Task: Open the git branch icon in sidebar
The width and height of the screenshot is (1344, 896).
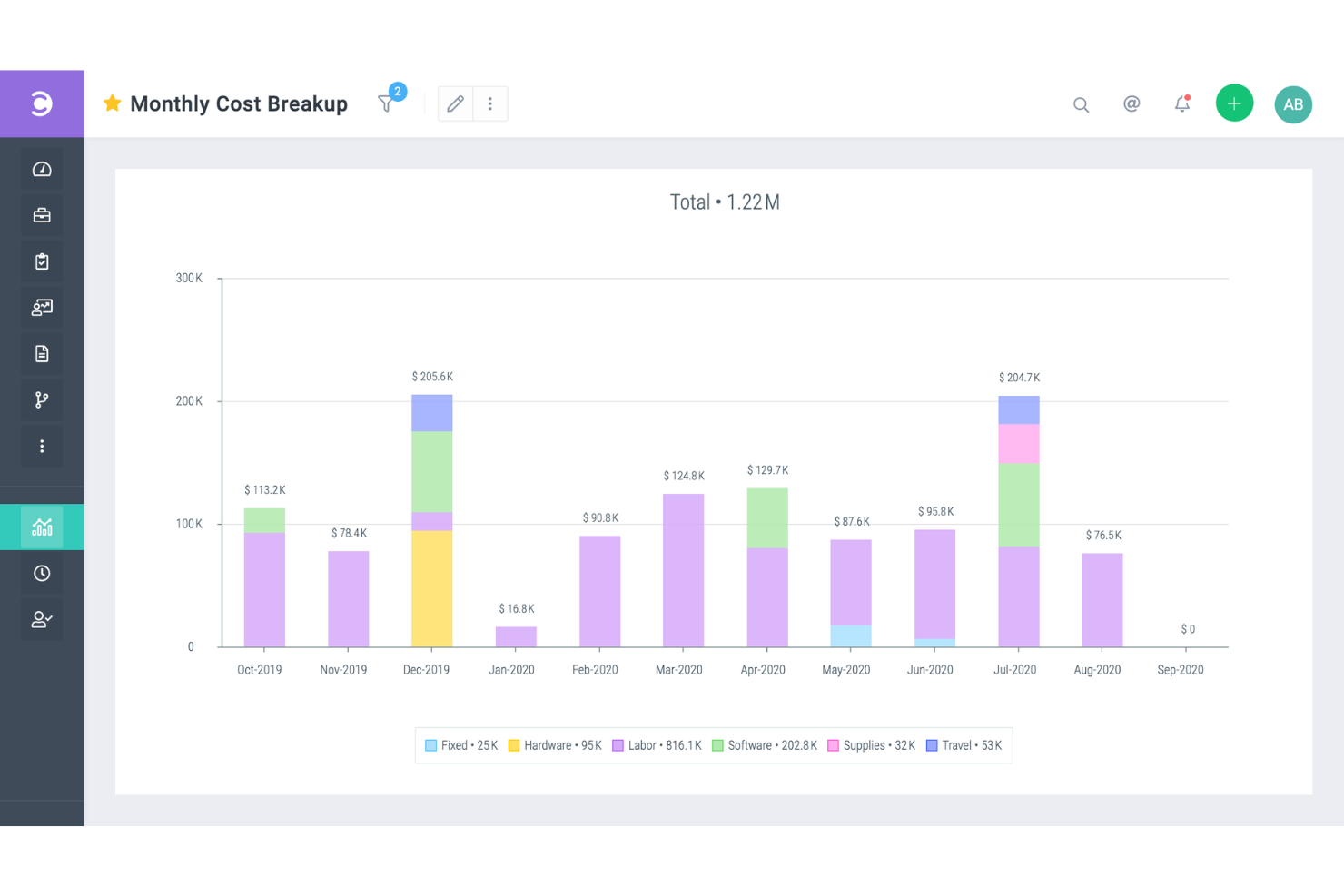Action: 42,400
